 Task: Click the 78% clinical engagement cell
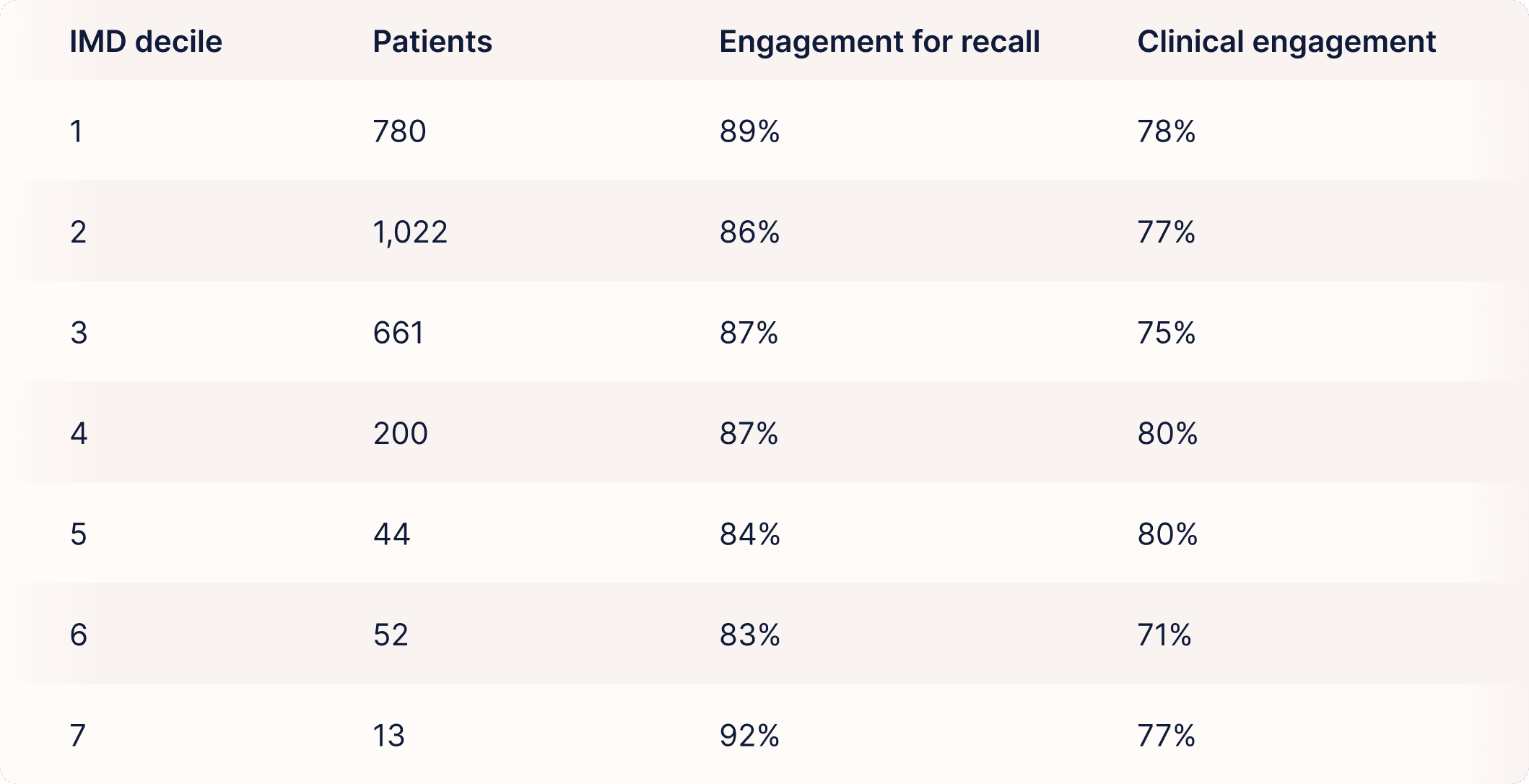click(x=1167, y=131)
